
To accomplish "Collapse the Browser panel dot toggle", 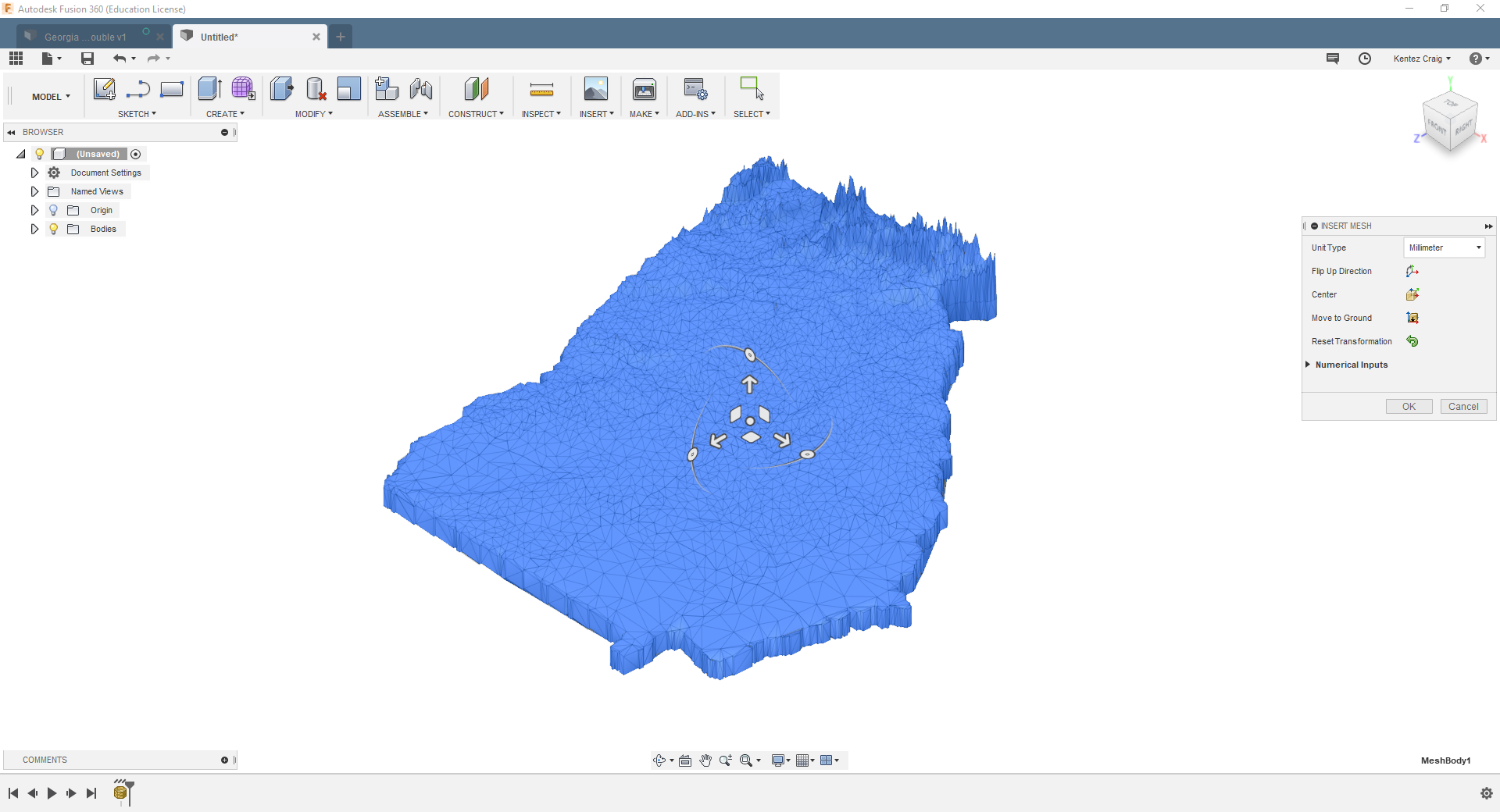I will (x=224, y=132).
